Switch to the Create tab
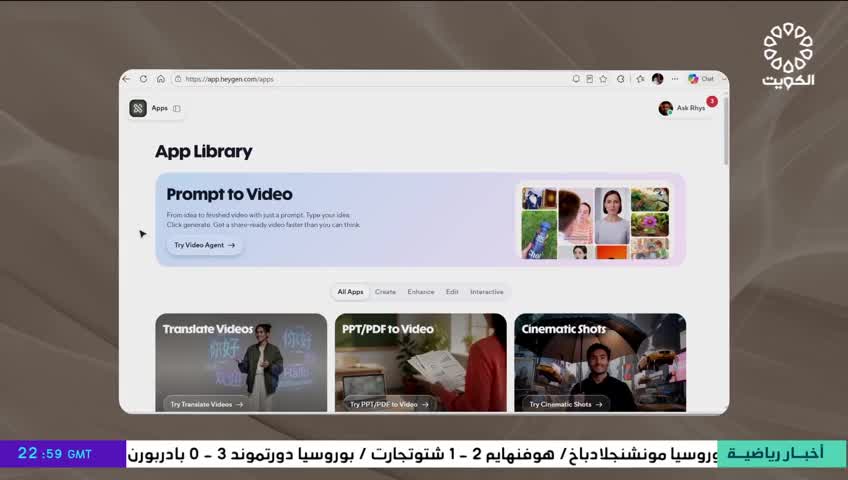The height and width of the screenshot is (480, 848). click(x=385, y=292)
